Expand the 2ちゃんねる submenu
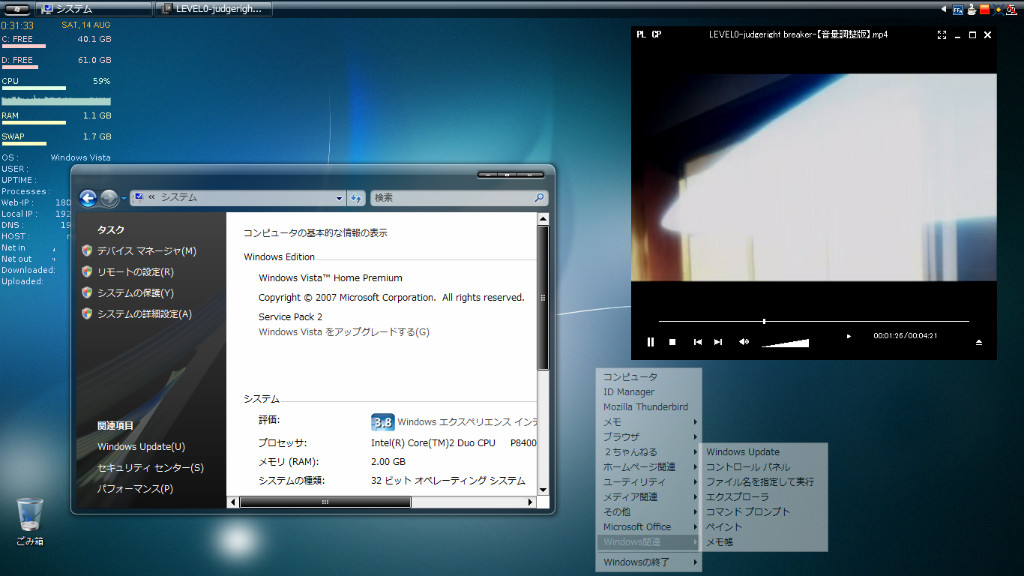Screen dimensions: 1024x576 point(649,452)
